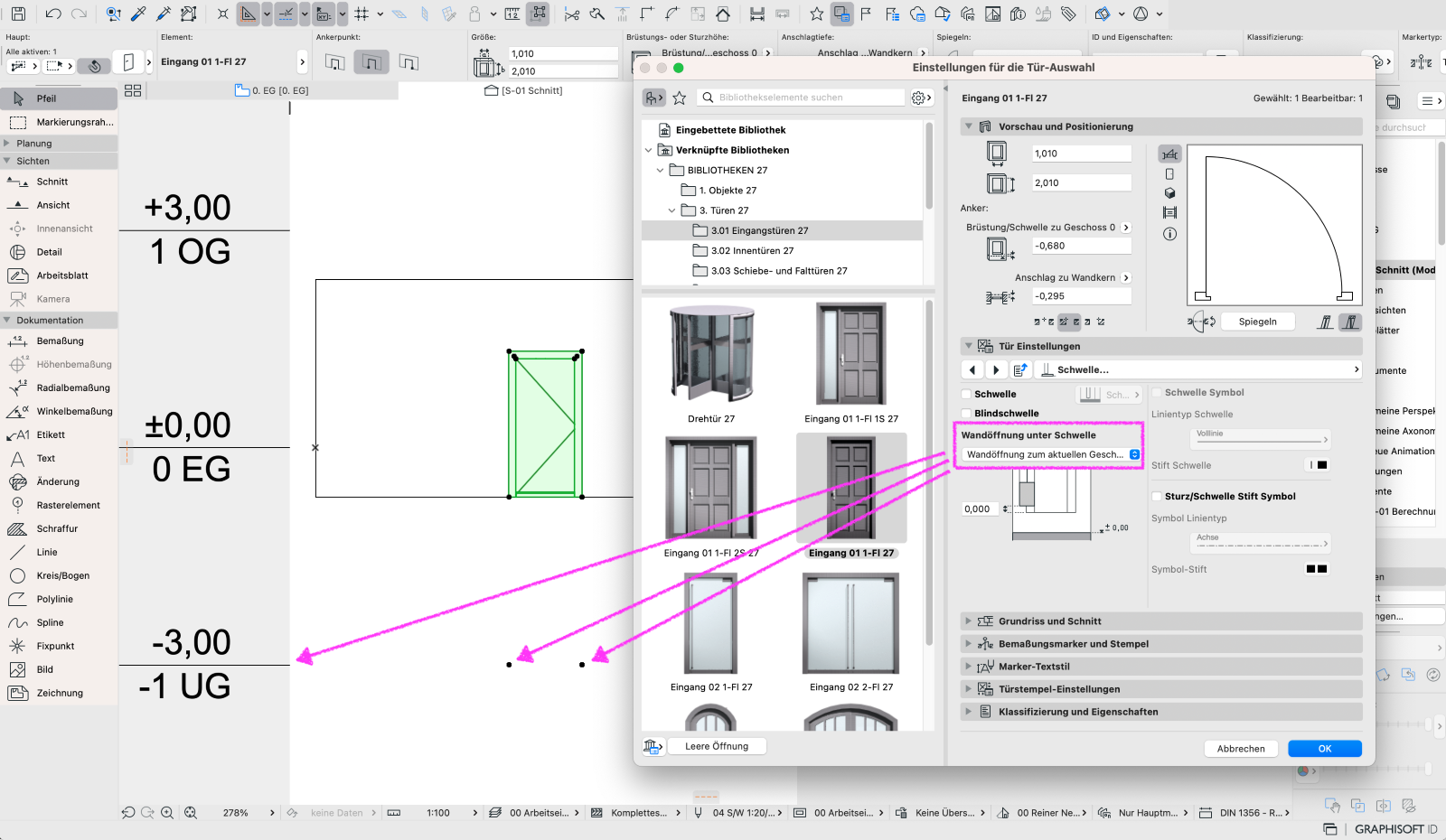Select the Zeichnung drawing tool
The width and height of the screenshot is (1446, 840).
tap(59, 693)
